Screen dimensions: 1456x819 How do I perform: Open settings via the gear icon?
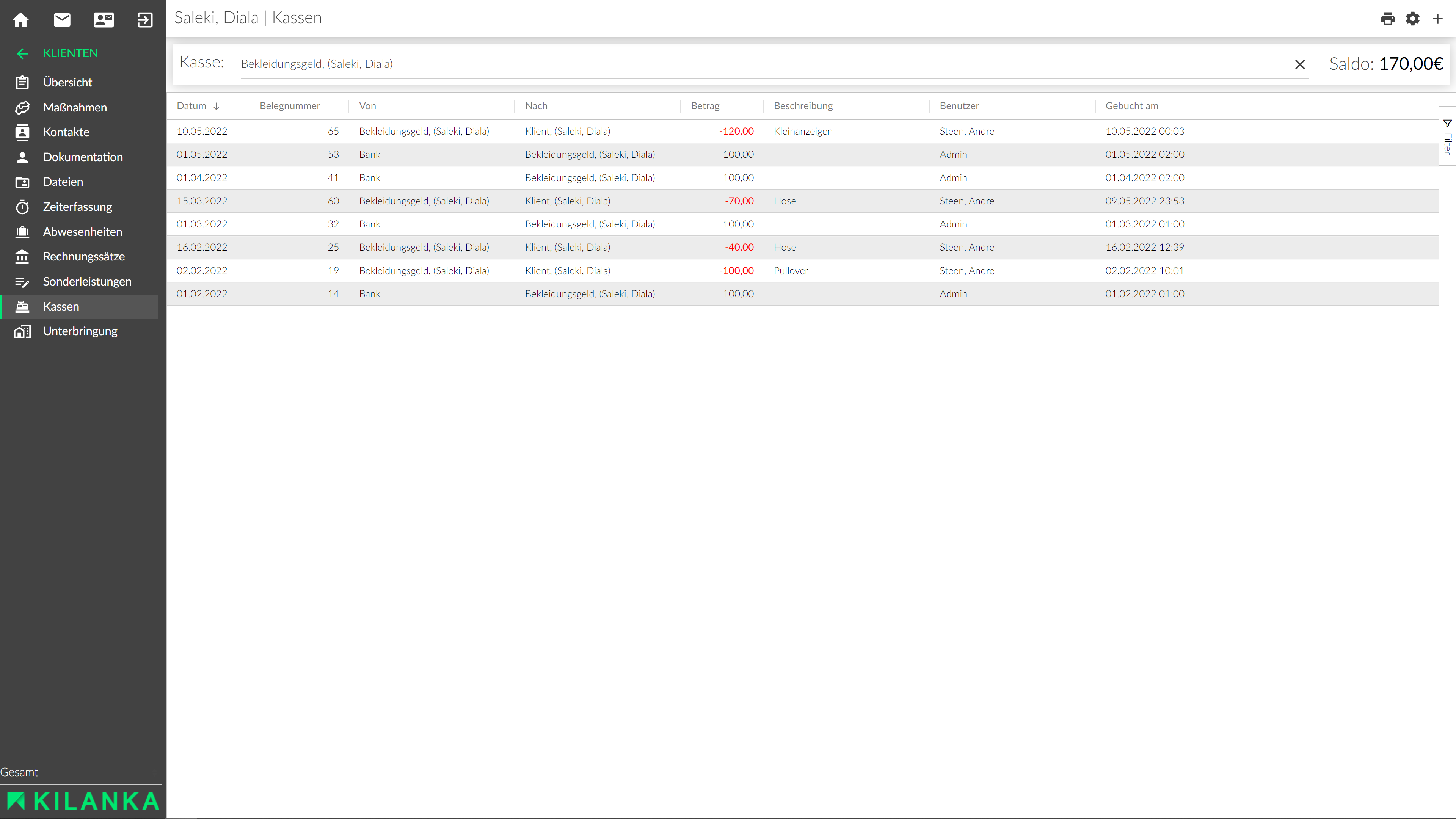click(x=1412, y=19)
